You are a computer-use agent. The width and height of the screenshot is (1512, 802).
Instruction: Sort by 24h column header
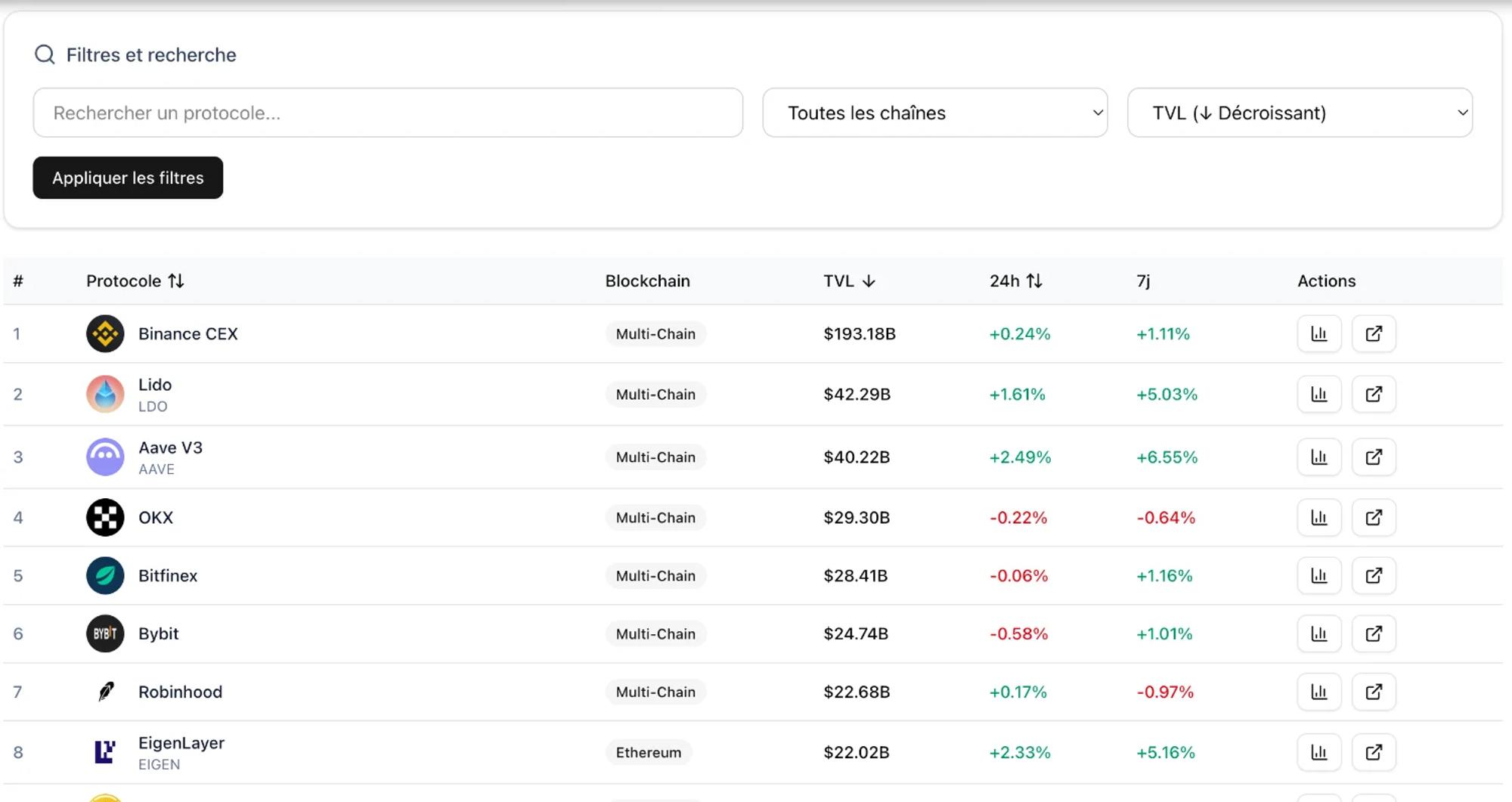[x=1016, y=280]
